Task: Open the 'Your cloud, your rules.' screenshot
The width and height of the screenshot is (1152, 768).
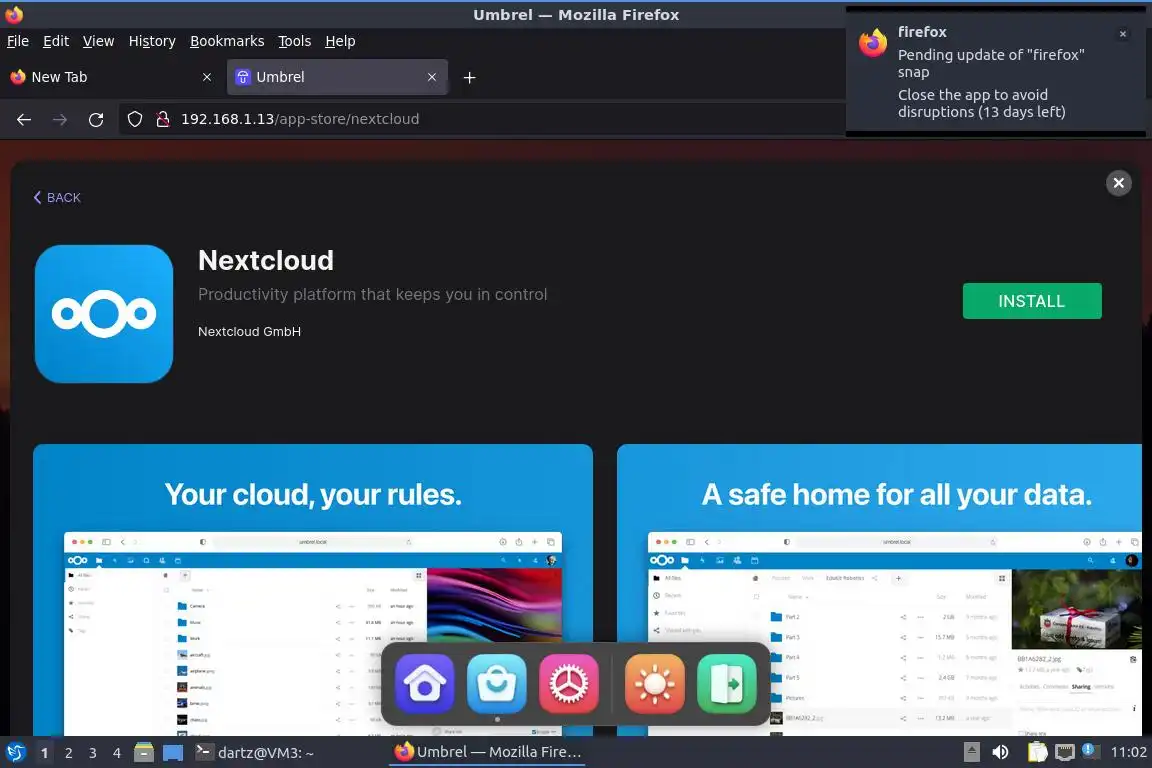Action: 313,589
